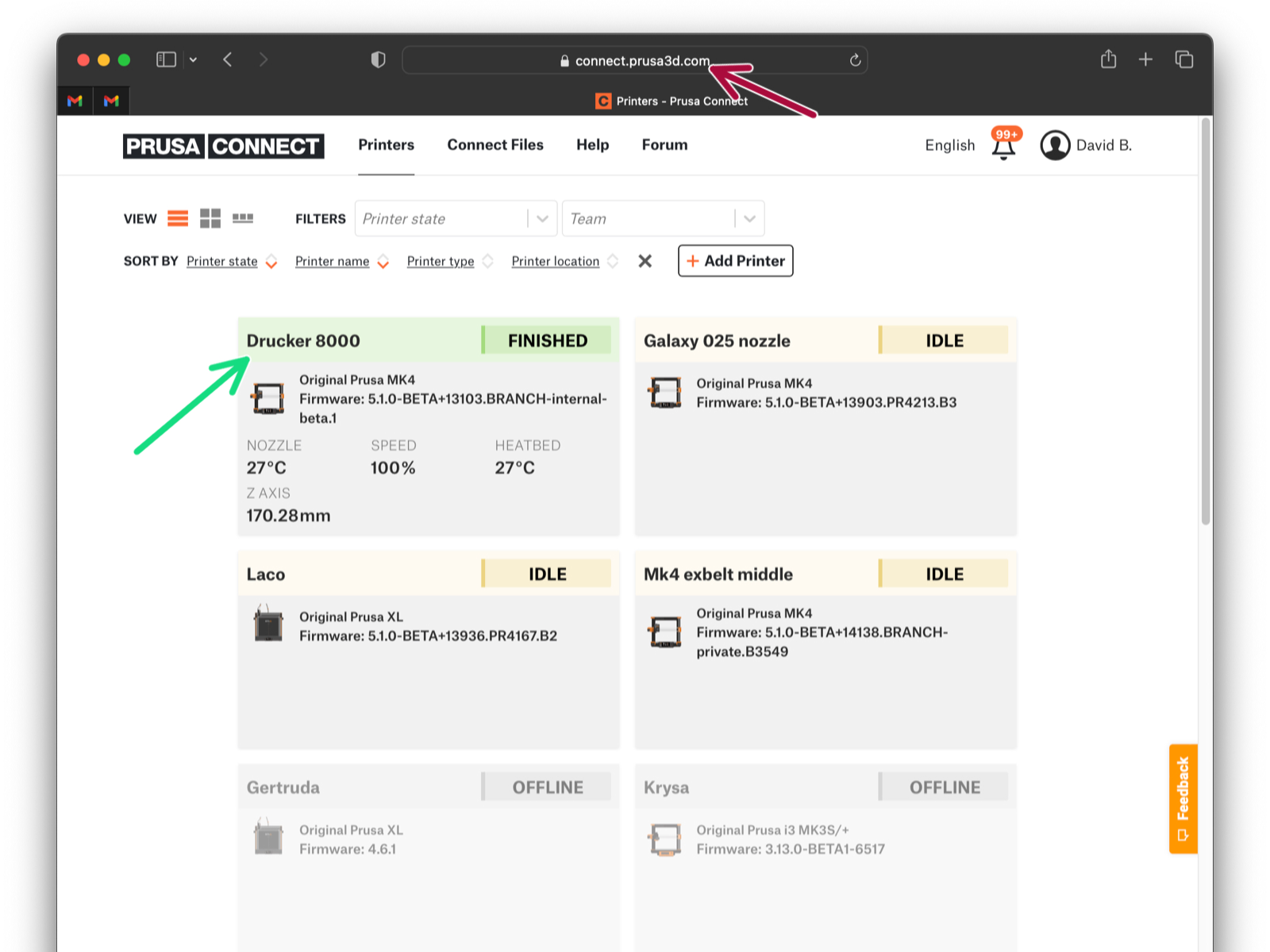Click the Laco Prusa XL printer image
The width and height of the screenshot is (1270, 952).
click(268, 624)
